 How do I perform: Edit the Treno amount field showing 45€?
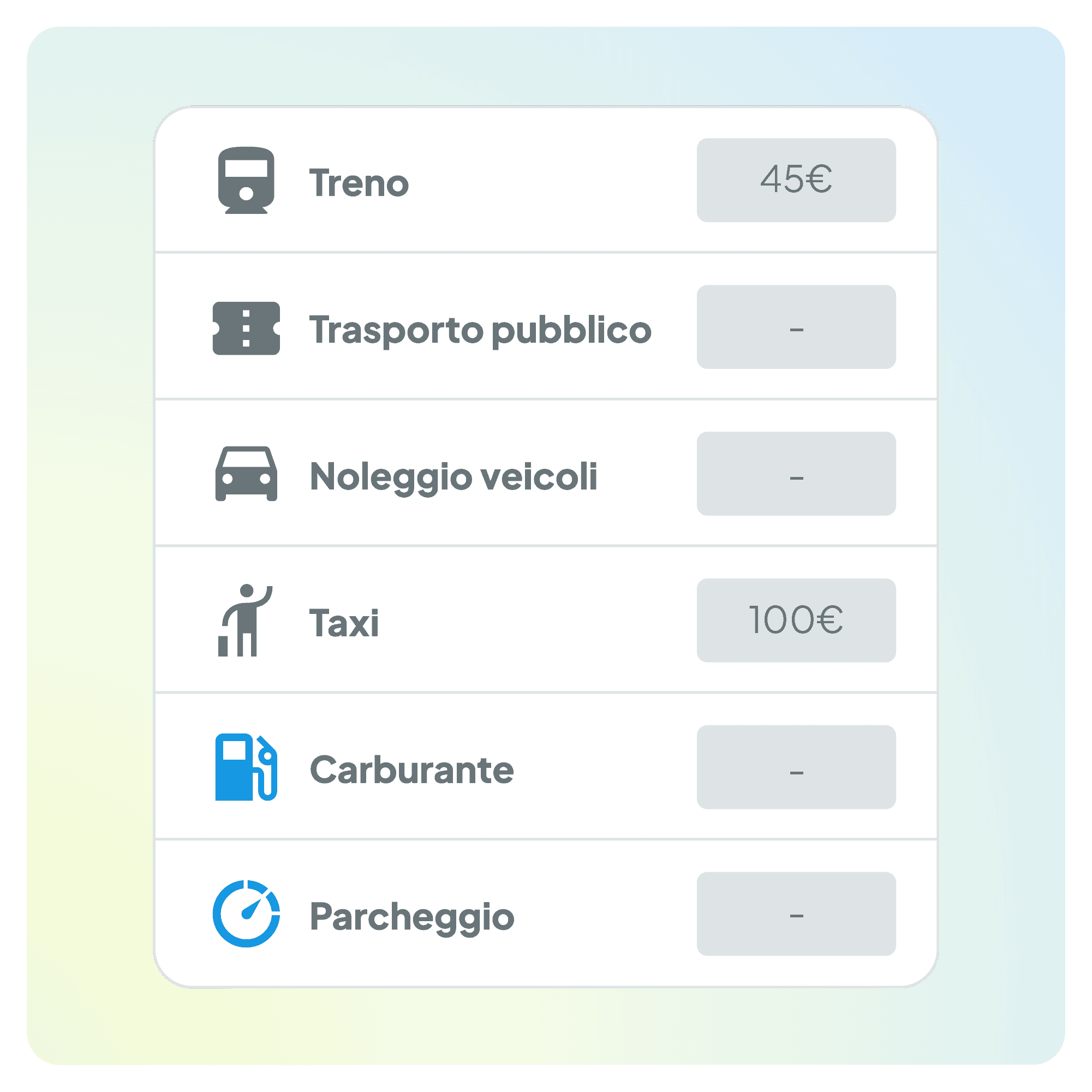pyautogui.click(x=796, y=180)
